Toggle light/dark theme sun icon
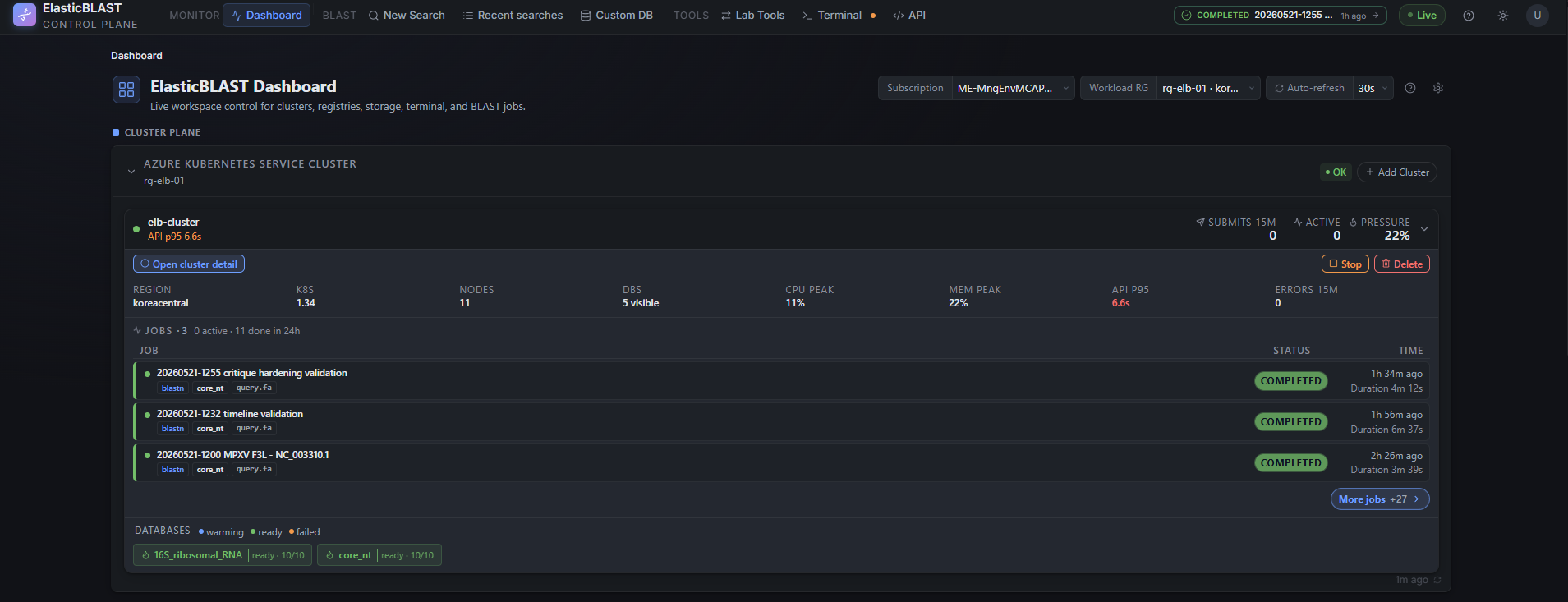Image resolution: width=1568 pixels, height=602 pixels. 1503,16
